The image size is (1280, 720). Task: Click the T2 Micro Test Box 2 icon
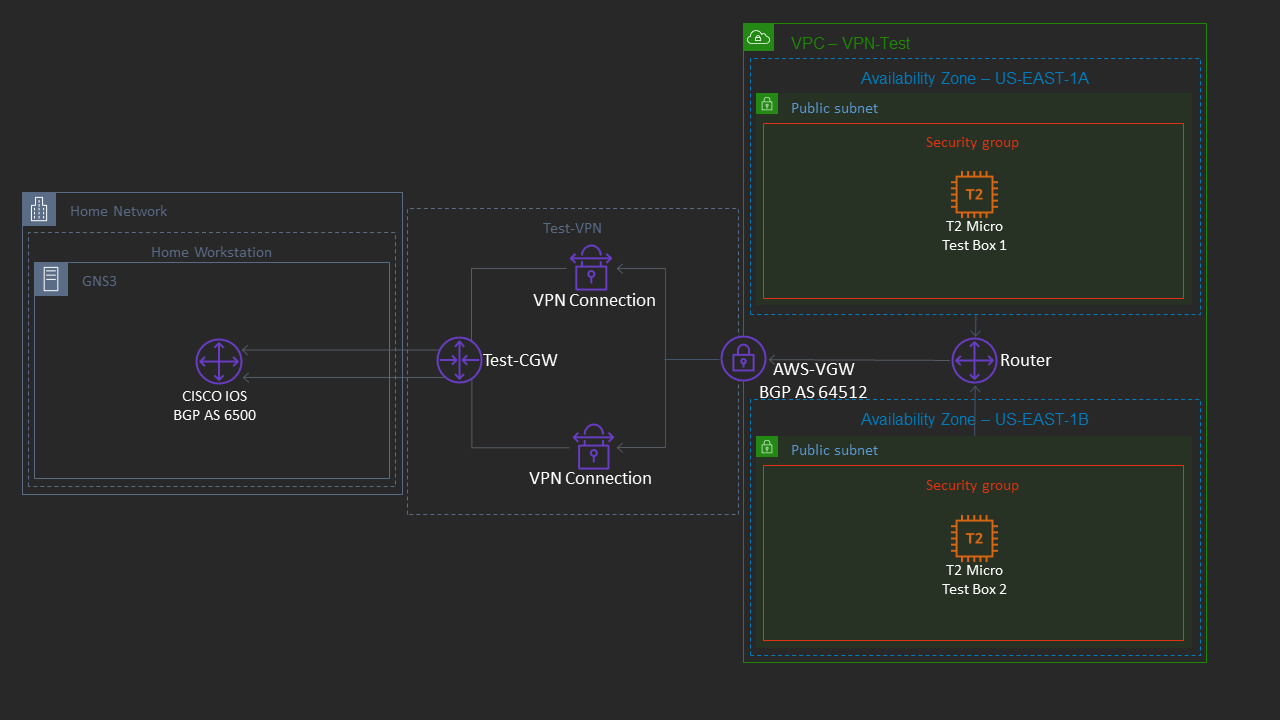tap(974, 537)
